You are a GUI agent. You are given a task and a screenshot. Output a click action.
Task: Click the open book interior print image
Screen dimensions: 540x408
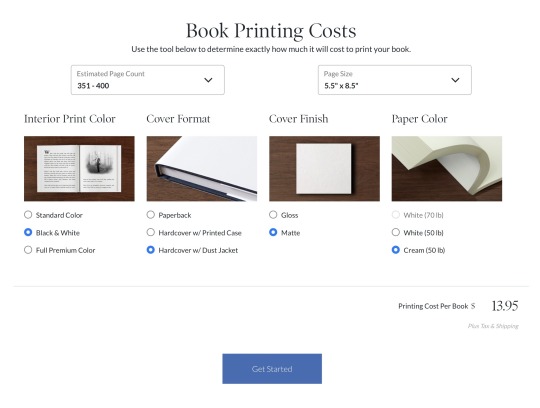[x=79, y=169]
